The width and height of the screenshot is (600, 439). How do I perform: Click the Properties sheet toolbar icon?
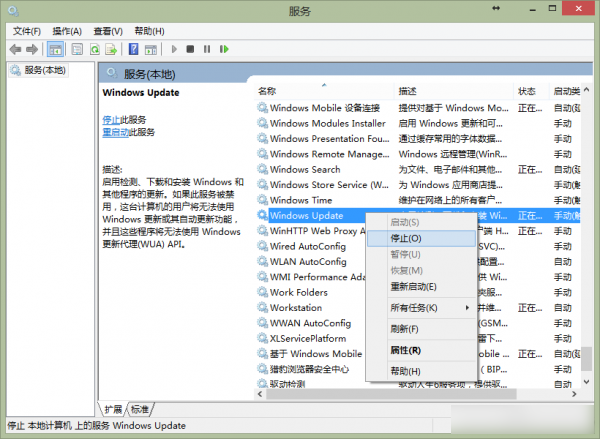click(x=77, y=49)
